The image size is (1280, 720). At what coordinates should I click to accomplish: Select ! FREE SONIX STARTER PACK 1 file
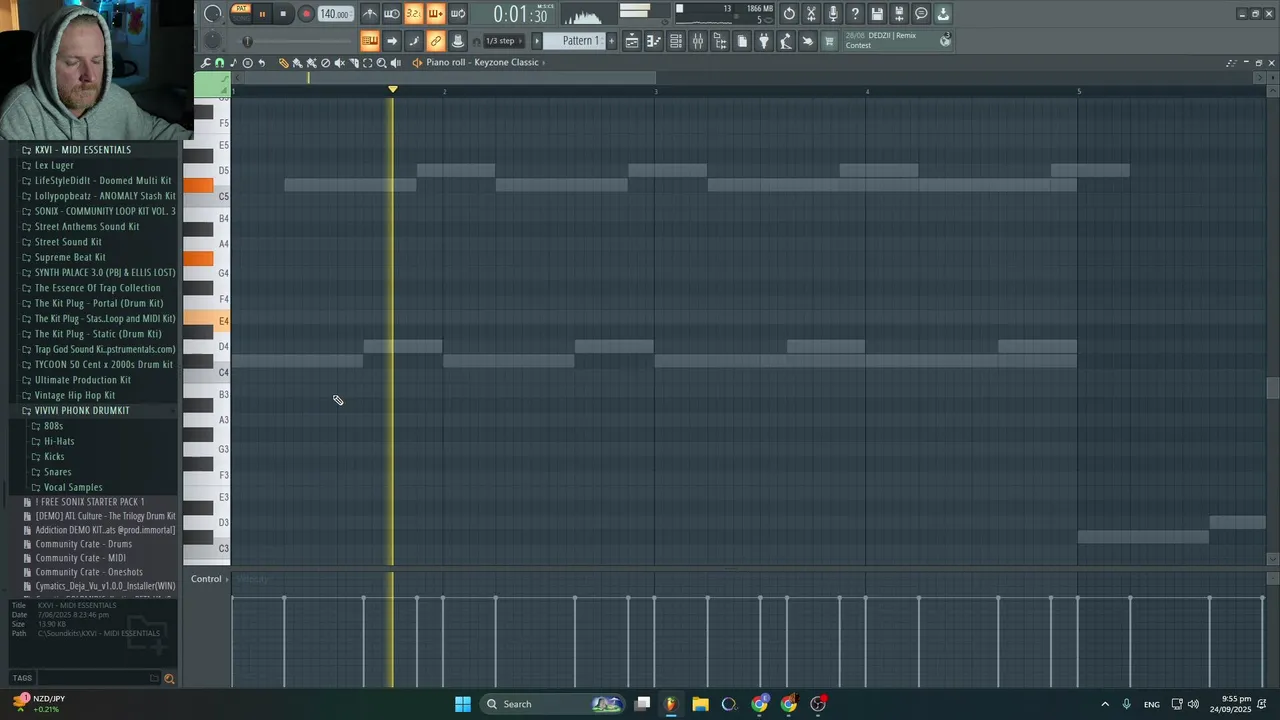[90, 502]
